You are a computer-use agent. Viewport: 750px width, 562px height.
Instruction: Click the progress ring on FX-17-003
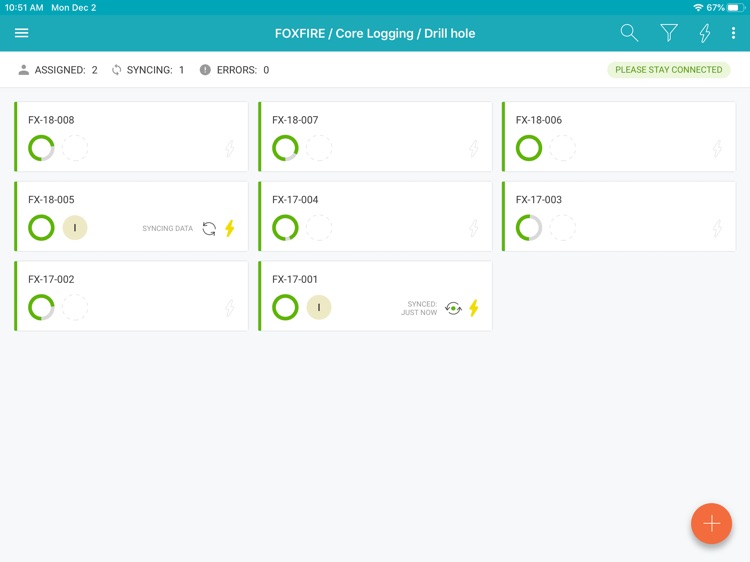[529, 227]
